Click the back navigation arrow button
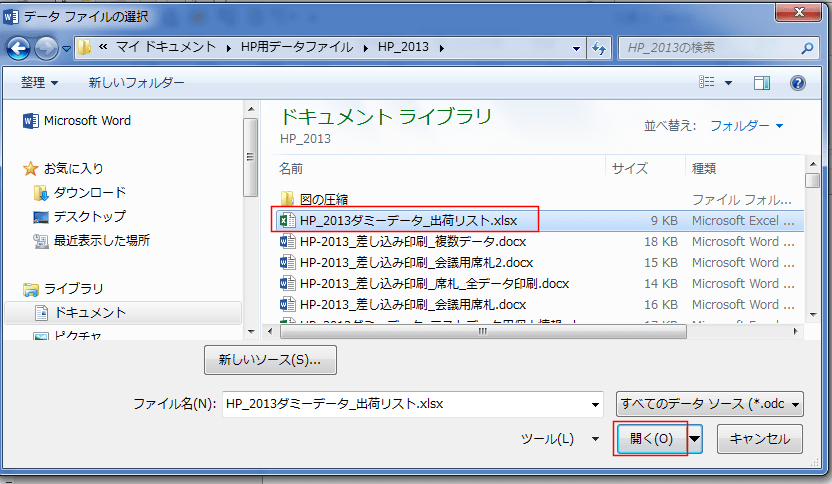The height and width of the screenshot is (484, 832). tap(19, 47)
